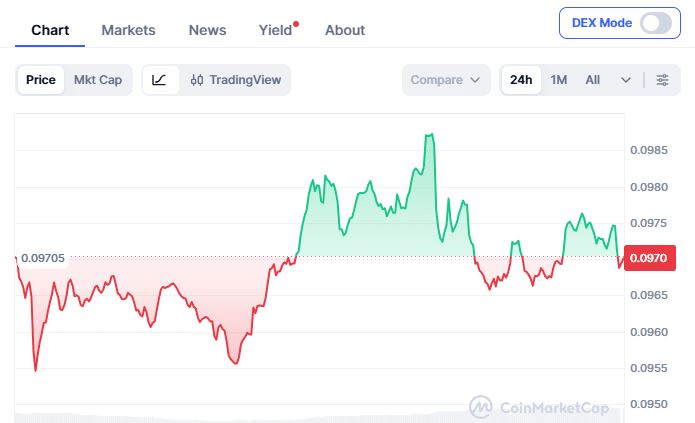The image size is (695, 423).
Task: Expand more time range options chevron
Action: pyautogui.click(x=625, y=80)
